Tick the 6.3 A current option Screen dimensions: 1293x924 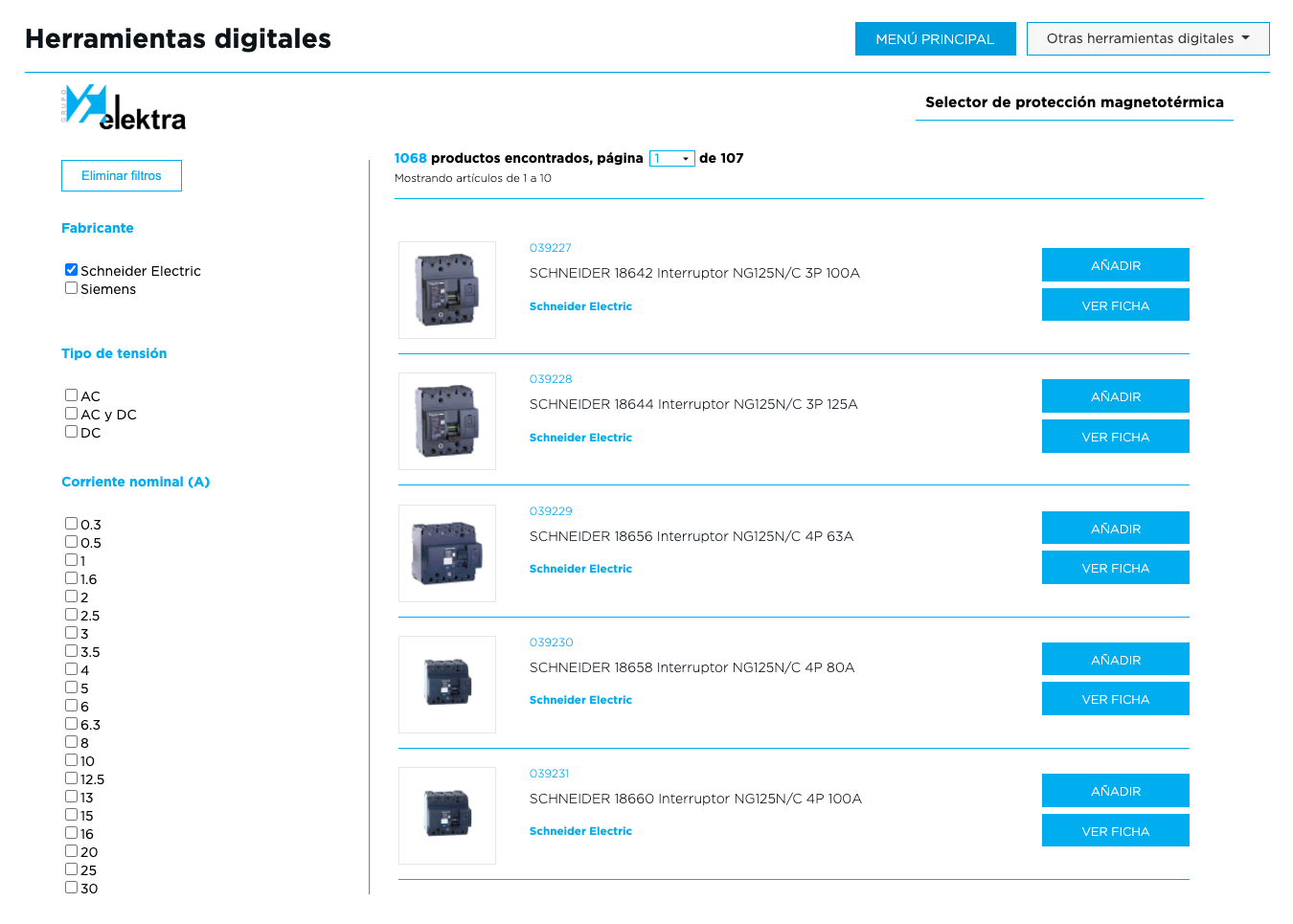pyautogui.click(x=71, y=724)
